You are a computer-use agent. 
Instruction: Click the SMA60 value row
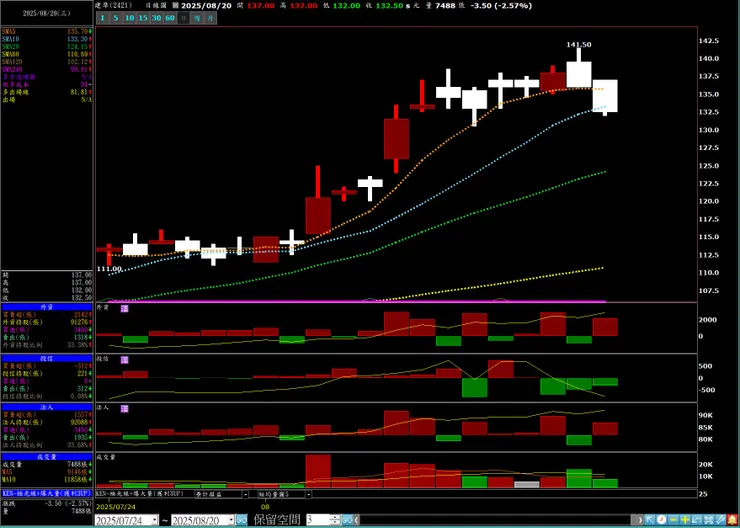coord(47,54)
